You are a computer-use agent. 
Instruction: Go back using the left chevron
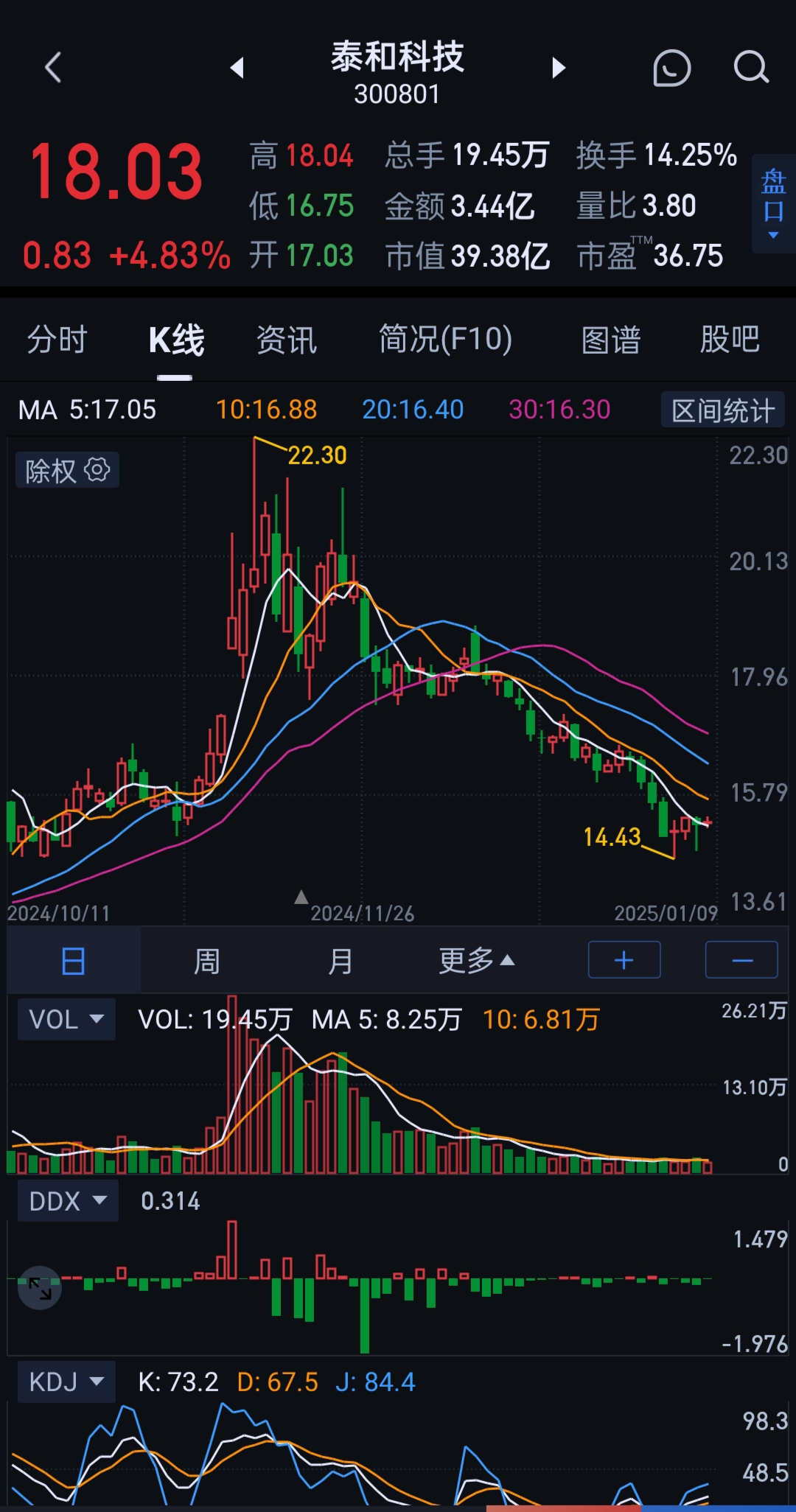(x=53, y=68)
